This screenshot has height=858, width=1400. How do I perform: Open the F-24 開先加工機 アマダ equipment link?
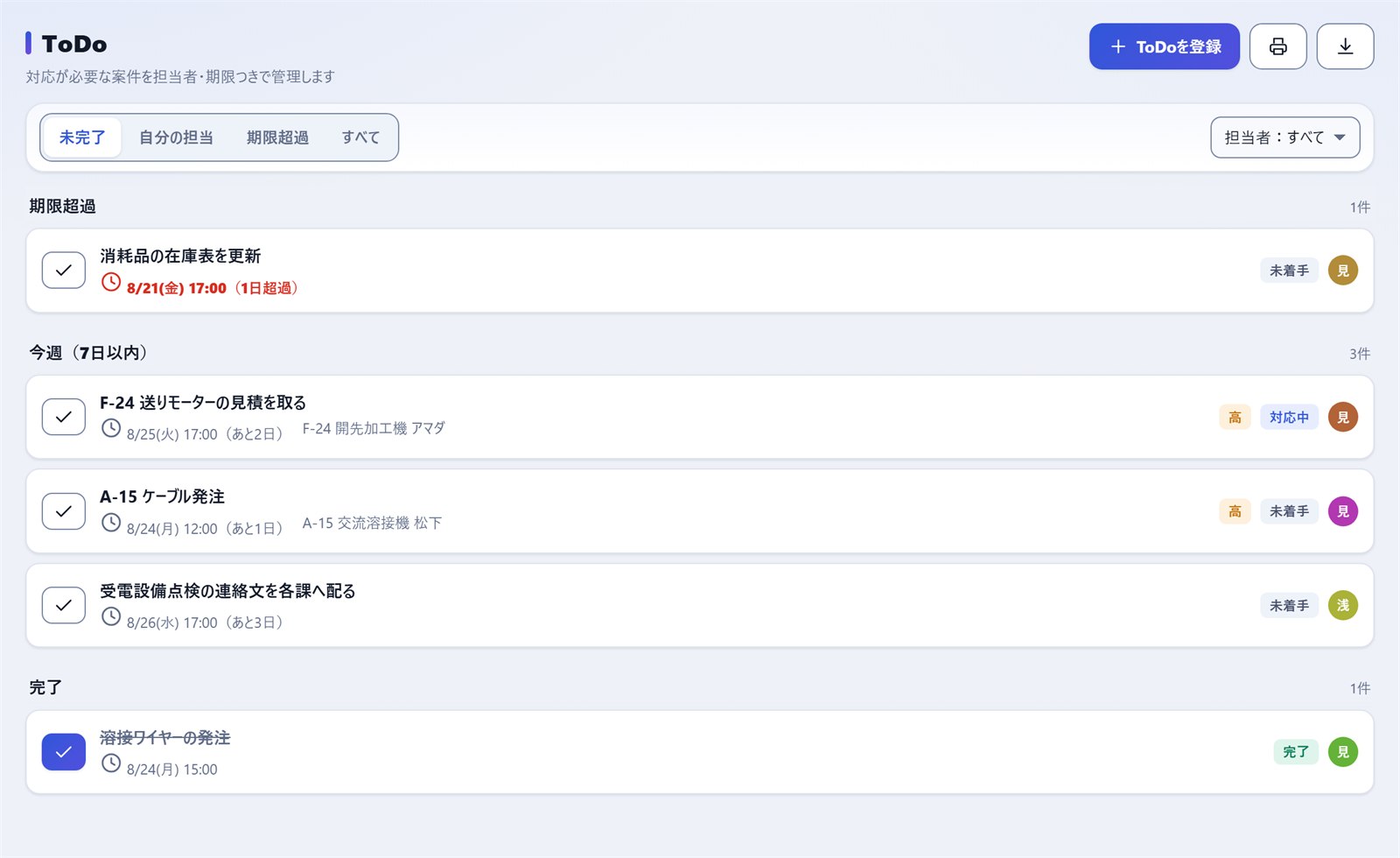pyautogui.click(x=374, y=428)
